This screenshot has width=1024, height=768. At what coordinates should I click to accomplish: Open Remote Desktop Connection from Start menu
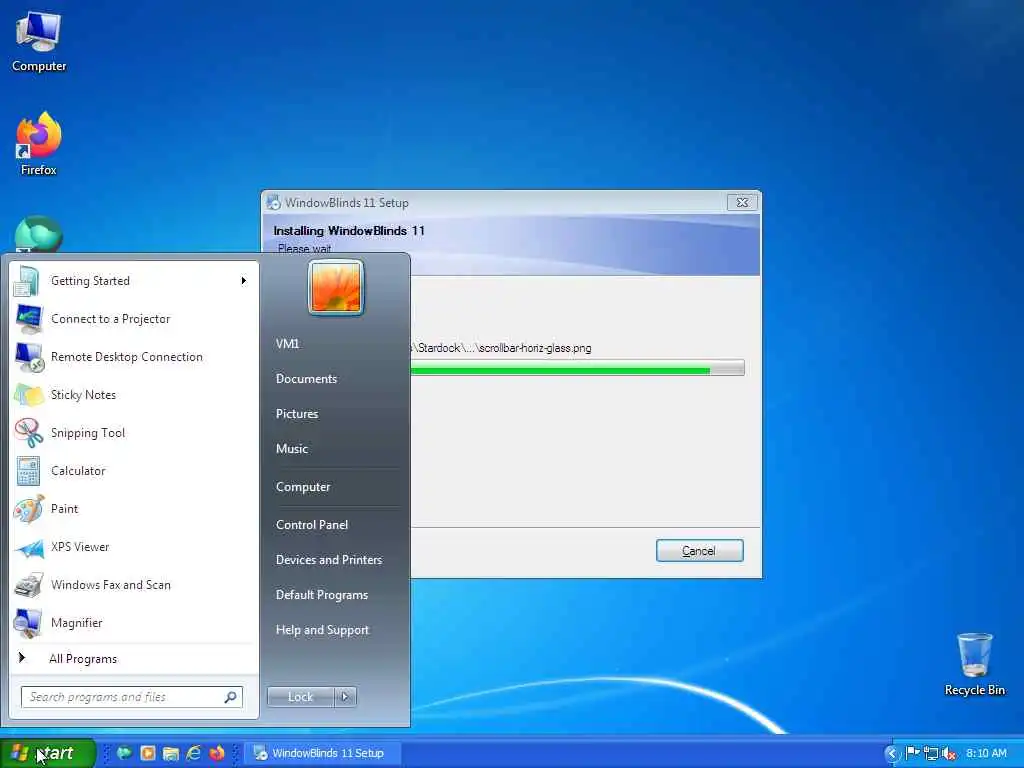point(134,357)
